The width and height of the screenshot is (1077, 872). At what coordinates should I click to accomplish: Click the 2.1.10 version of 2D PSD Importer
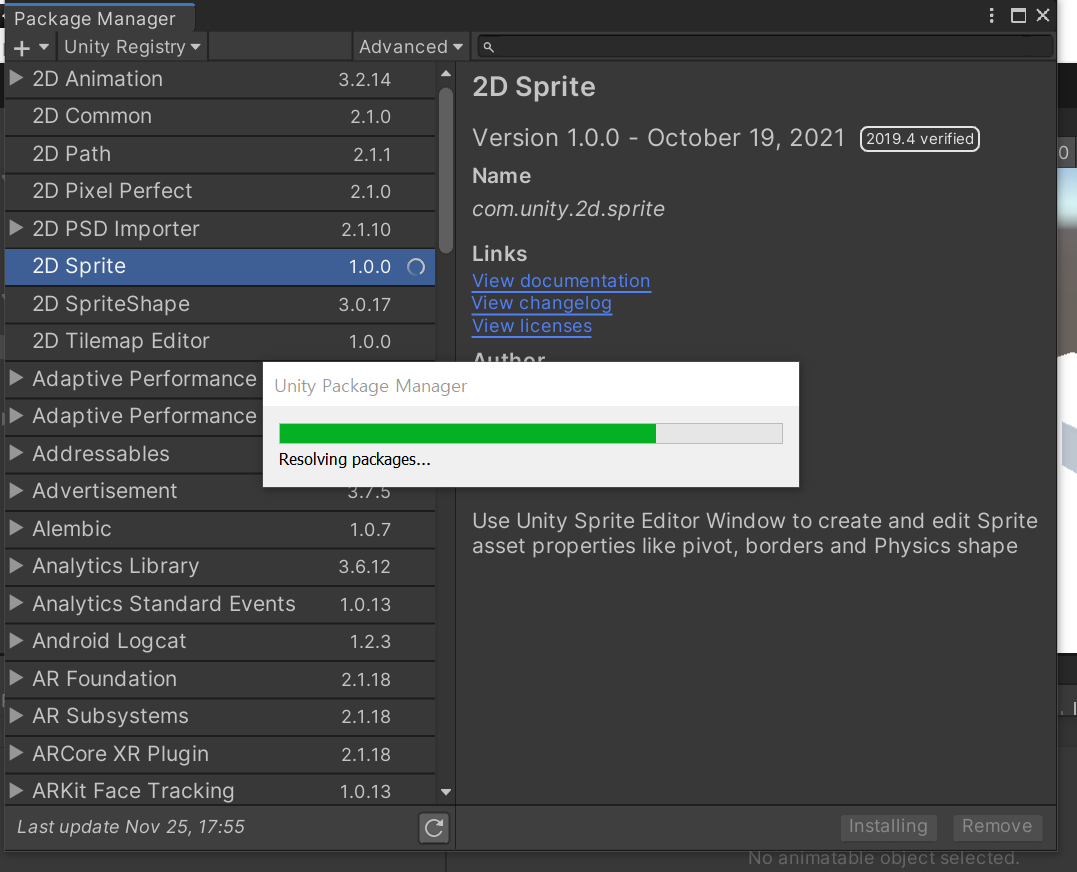coord(366,229)
